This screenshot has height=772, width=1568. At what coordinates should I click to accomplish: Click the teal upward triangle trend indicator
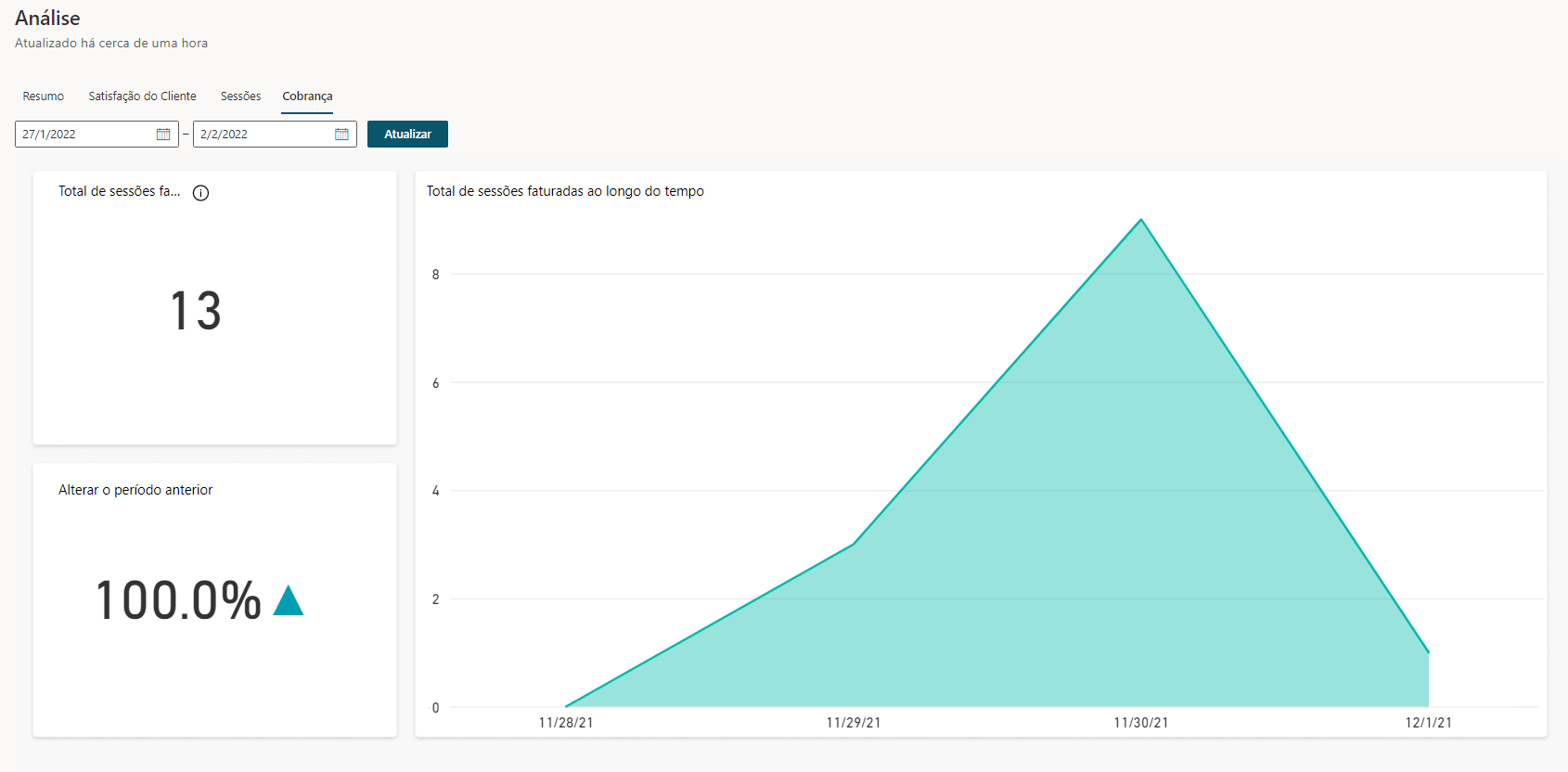(289, 601)
